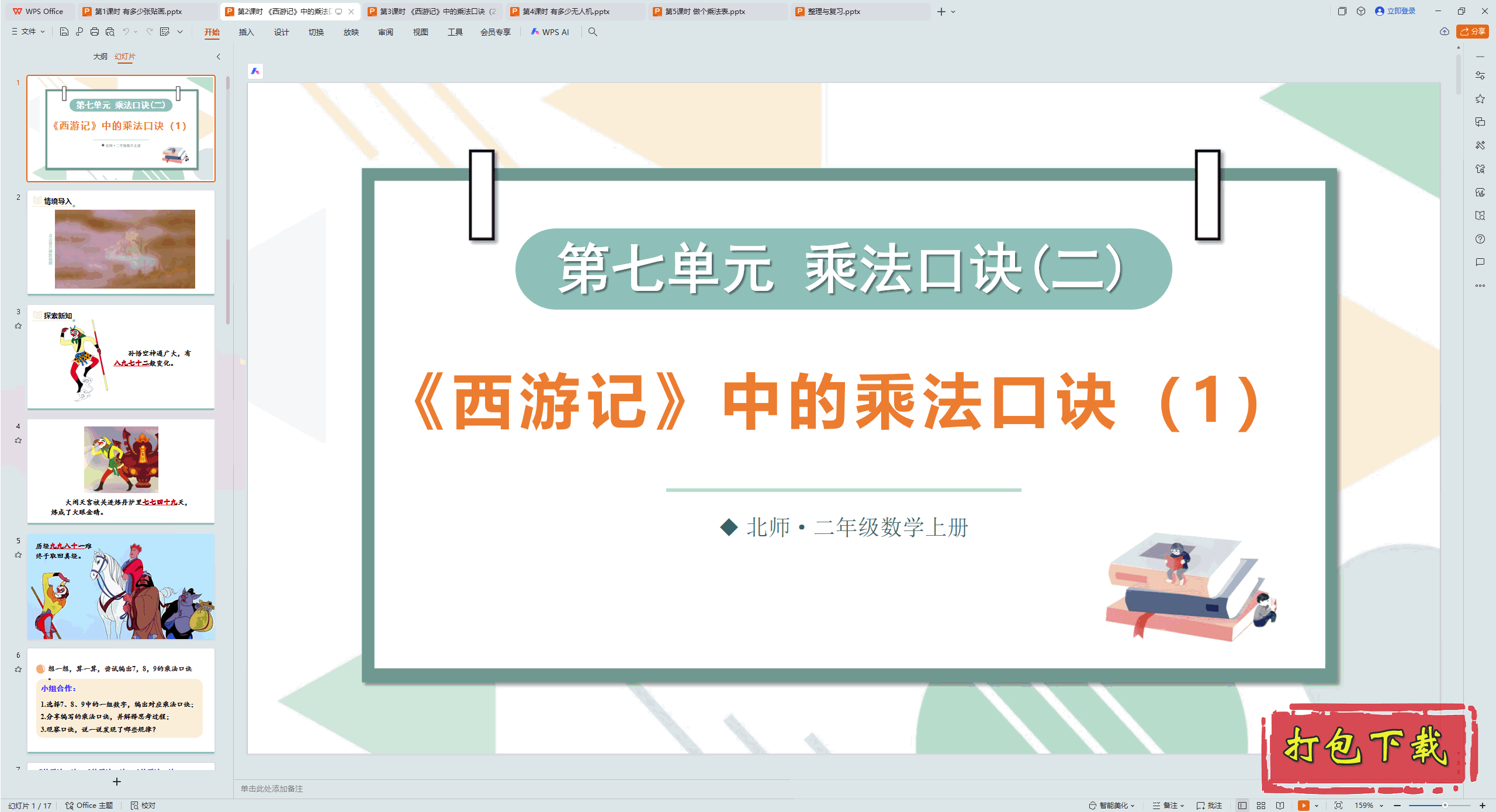This screenshot has width=1496, height=812.
Task: Insert a comment using the 批注 icon
Action: tap(1208, 805)
